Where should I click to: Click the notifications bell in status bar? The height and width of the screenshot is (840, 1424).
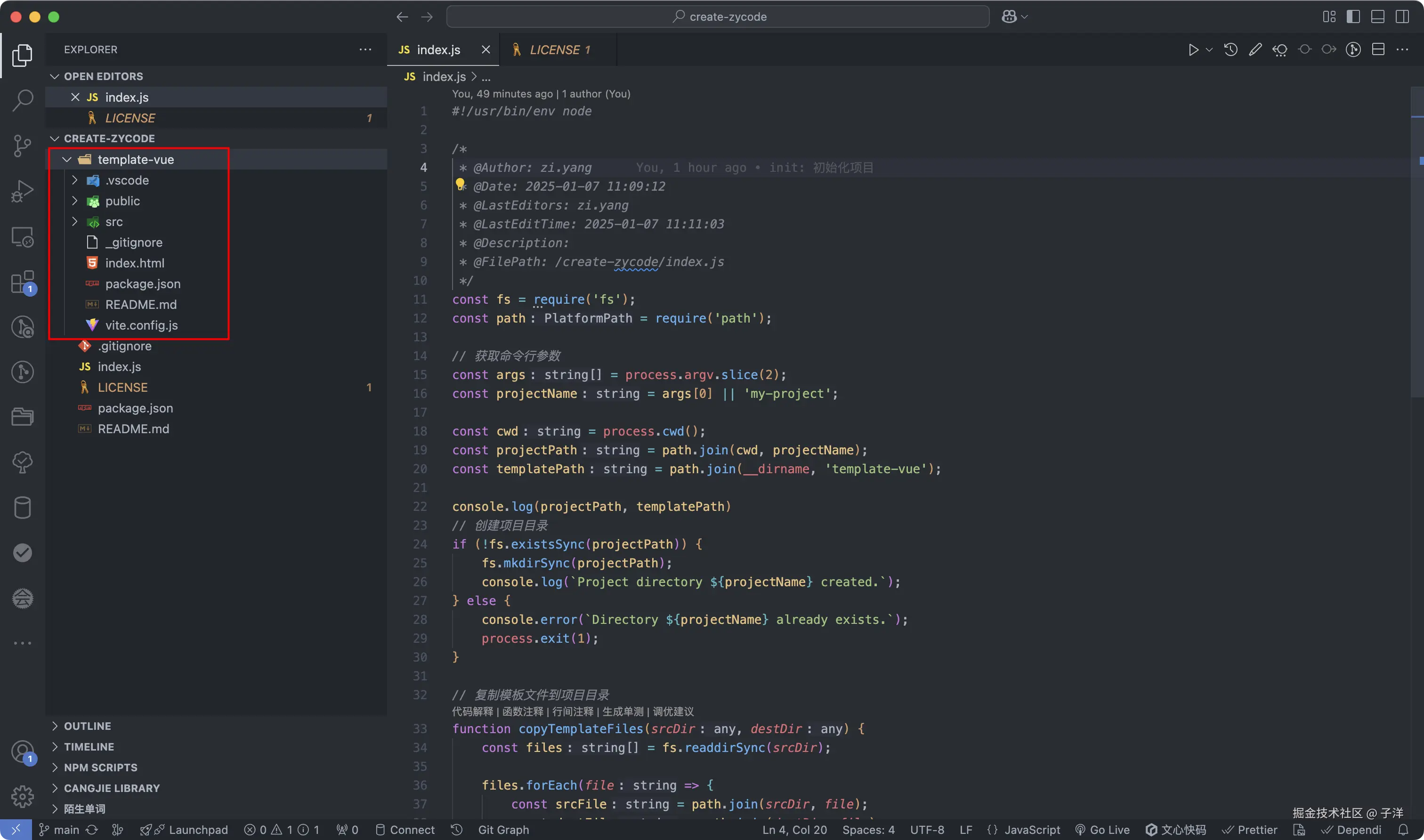point(1403,830)
